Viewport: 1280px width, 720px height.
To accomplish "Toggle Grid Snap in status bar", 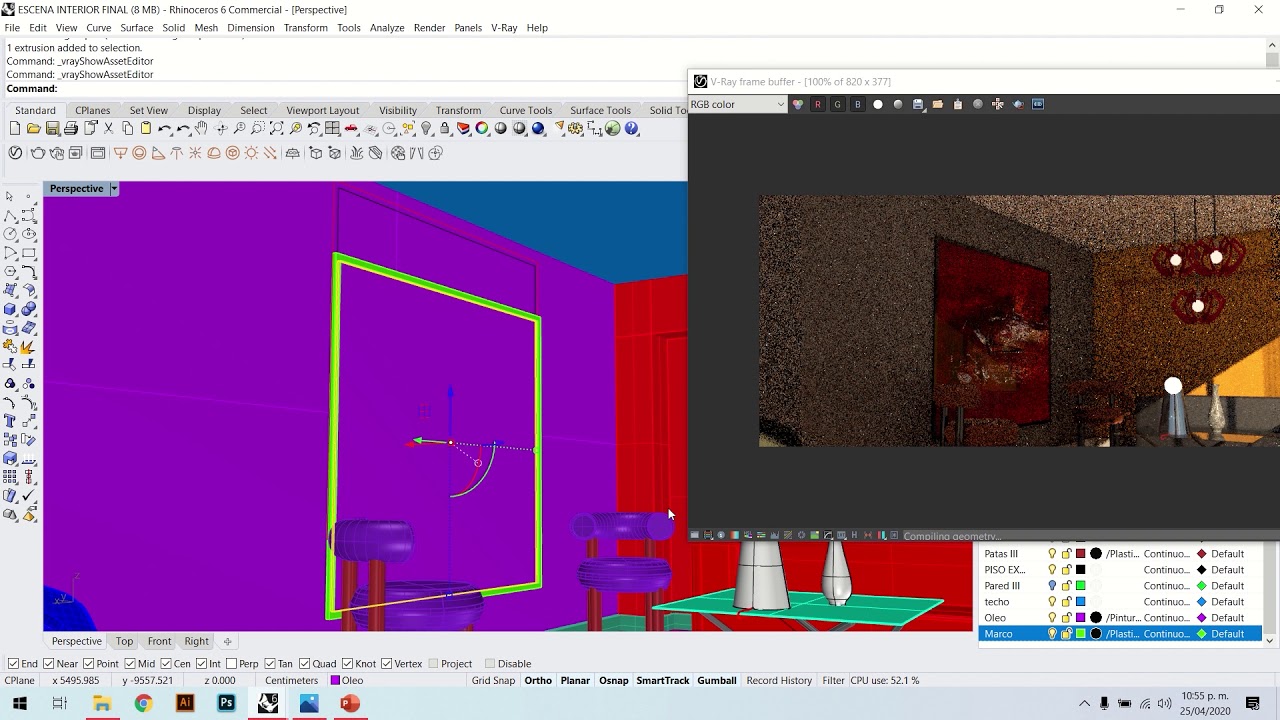I will click(x=493, y=680).
